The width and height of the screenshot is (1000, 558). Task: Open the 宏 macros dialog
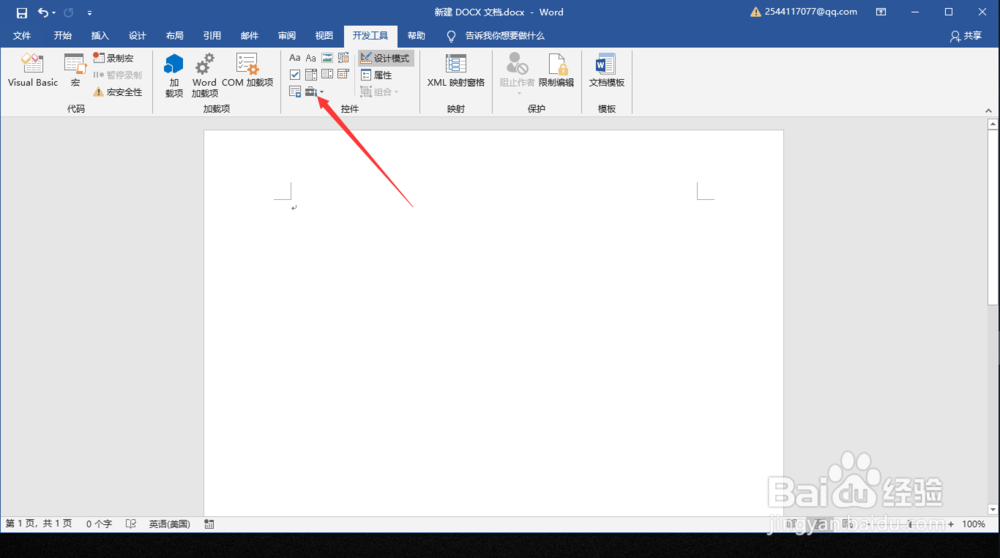75,70
